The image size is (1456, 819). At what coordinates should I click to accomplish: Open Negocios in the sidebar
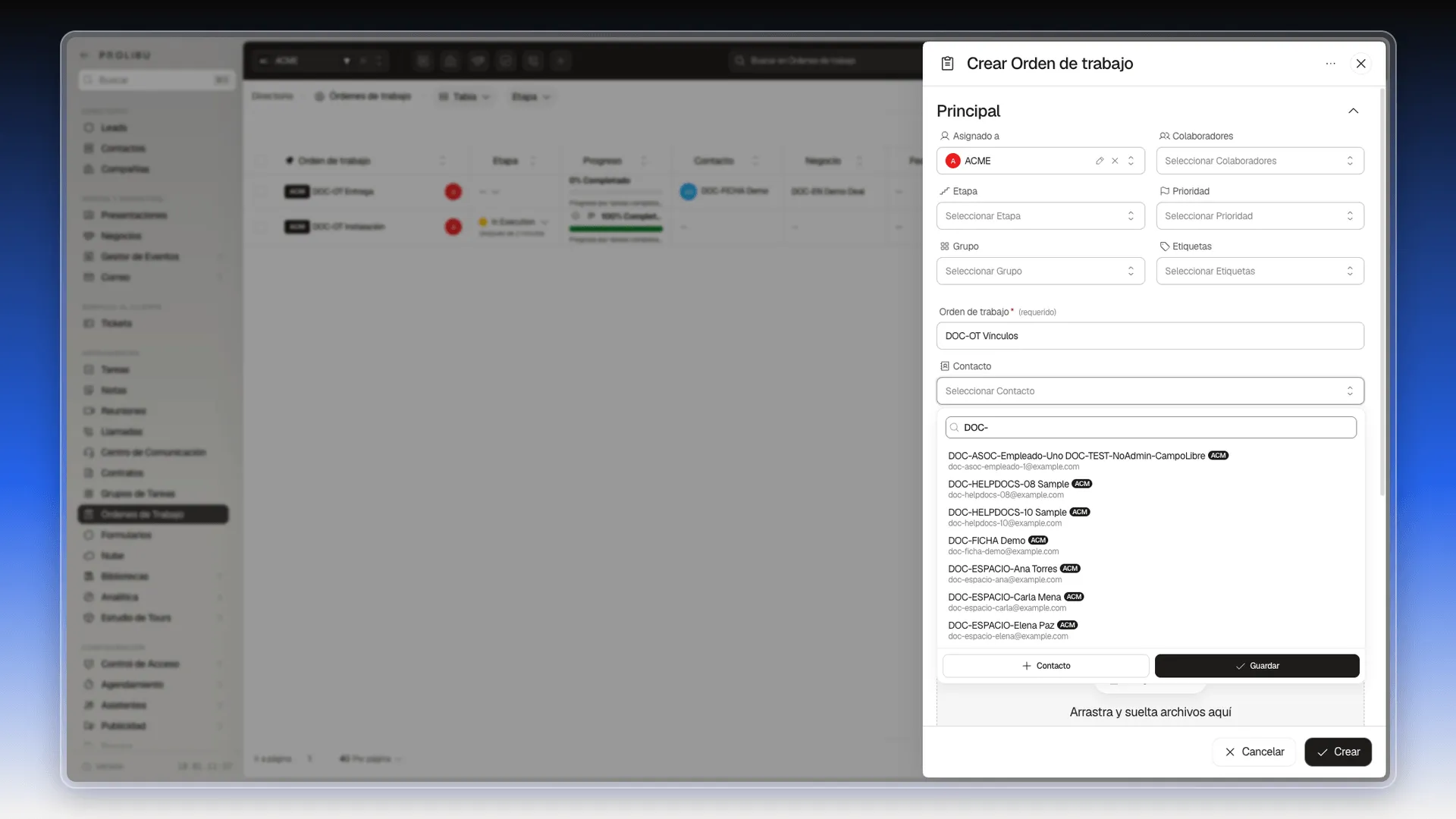(x=121, y=236)
